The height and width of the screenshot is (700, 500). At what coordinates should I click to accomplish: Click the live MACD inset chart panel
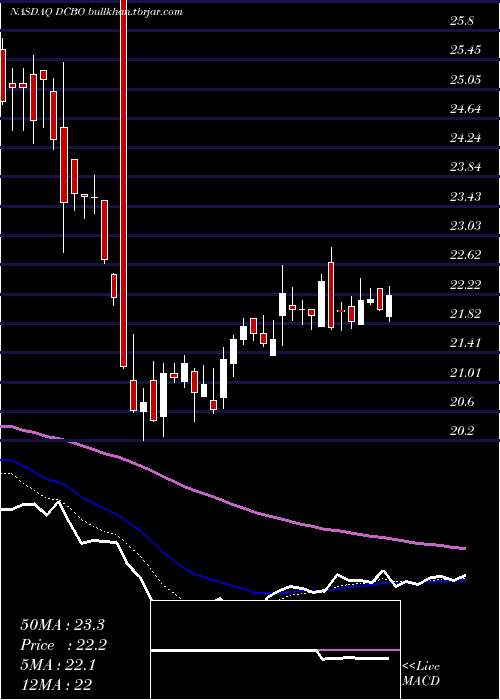point(275,650)
